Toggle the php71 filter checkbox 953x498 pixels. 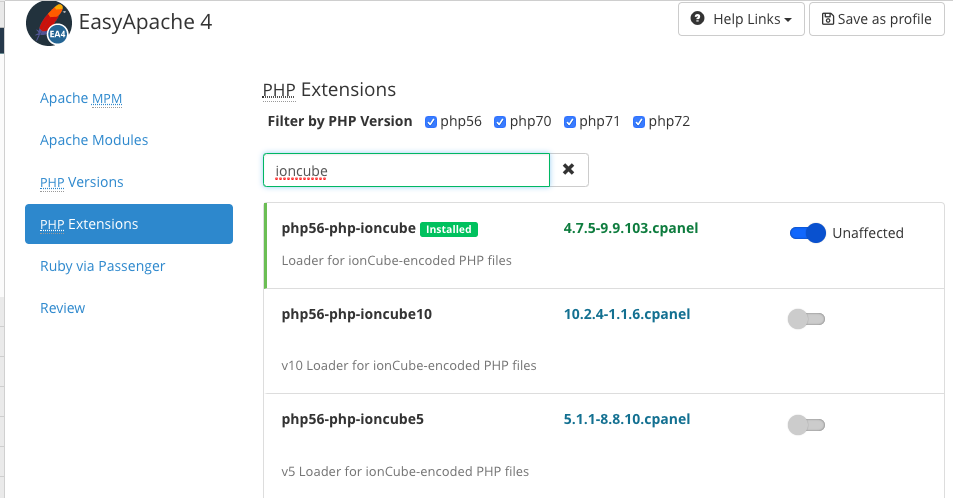pyautogui.click(x=570, y=122)
